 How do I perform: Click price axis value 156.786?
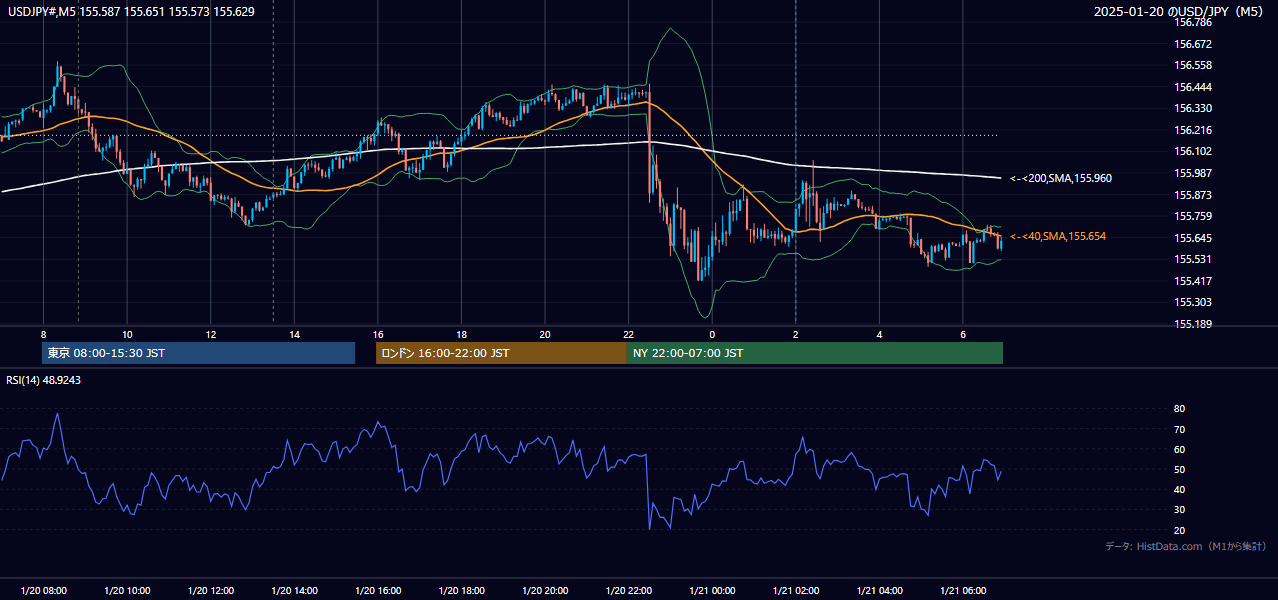pyautogui.click(x=1193, y=22)
